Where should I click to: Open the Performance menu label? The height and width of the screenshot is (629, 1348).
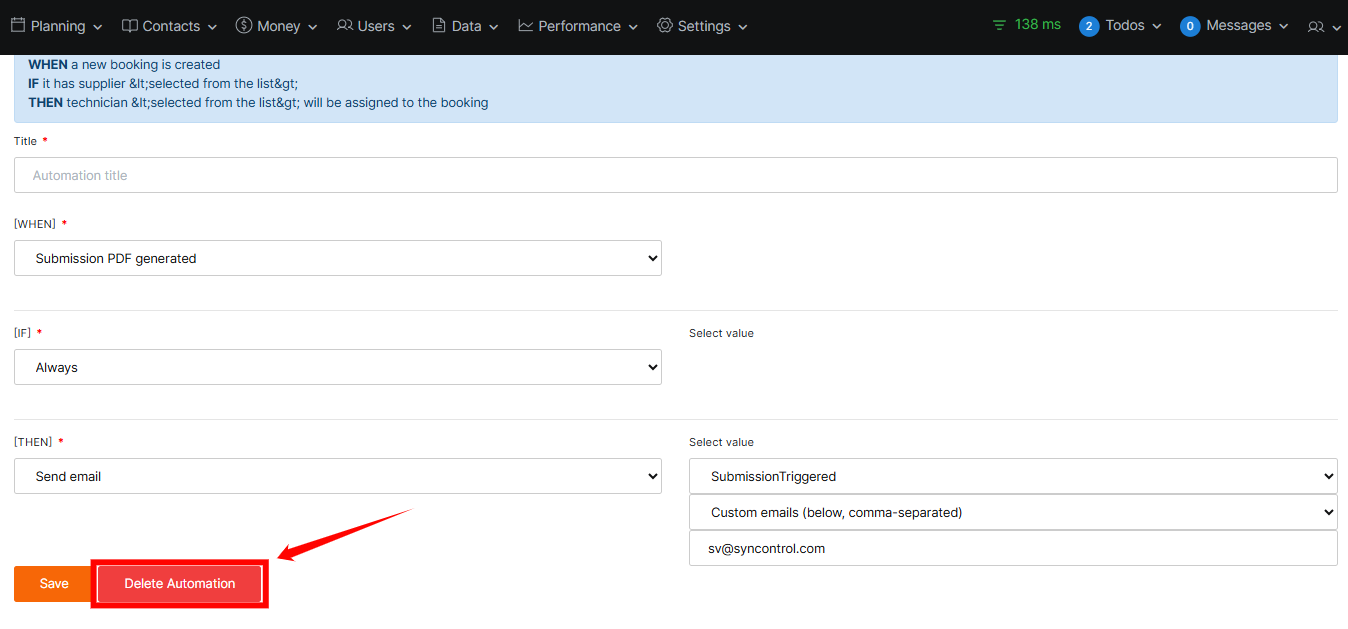[579, 26]
